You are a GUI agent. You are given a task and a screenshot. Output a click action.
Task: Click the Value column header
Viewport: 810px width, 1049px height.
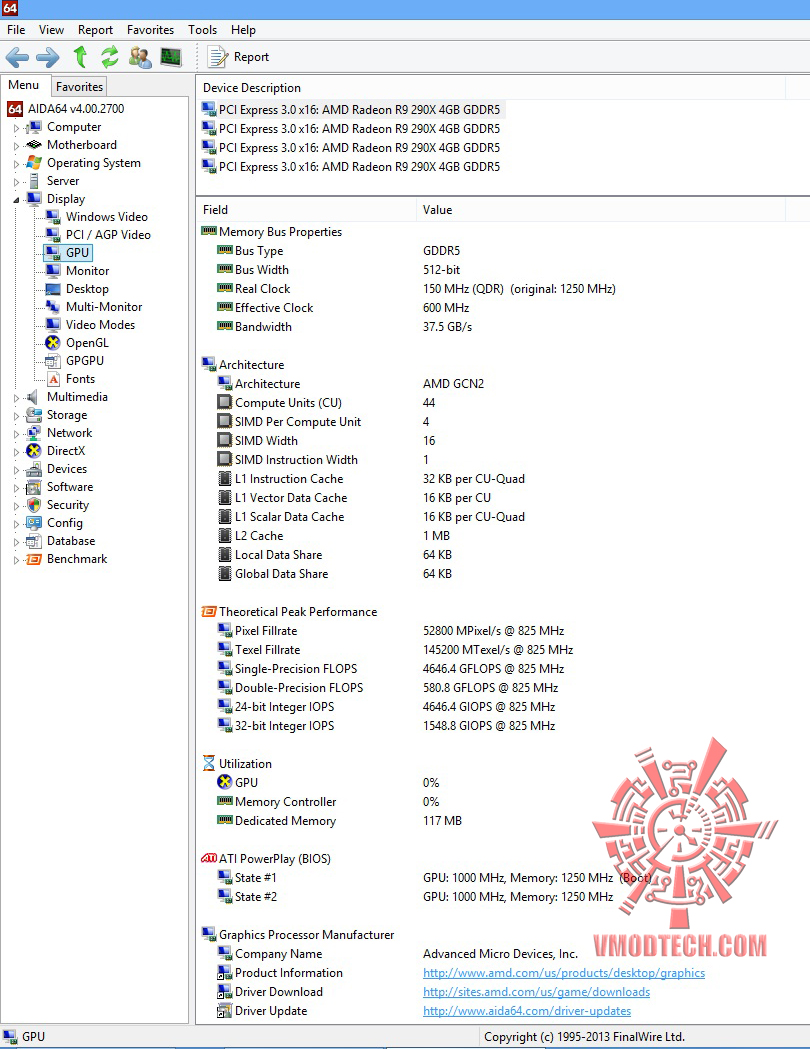point(601,209)
